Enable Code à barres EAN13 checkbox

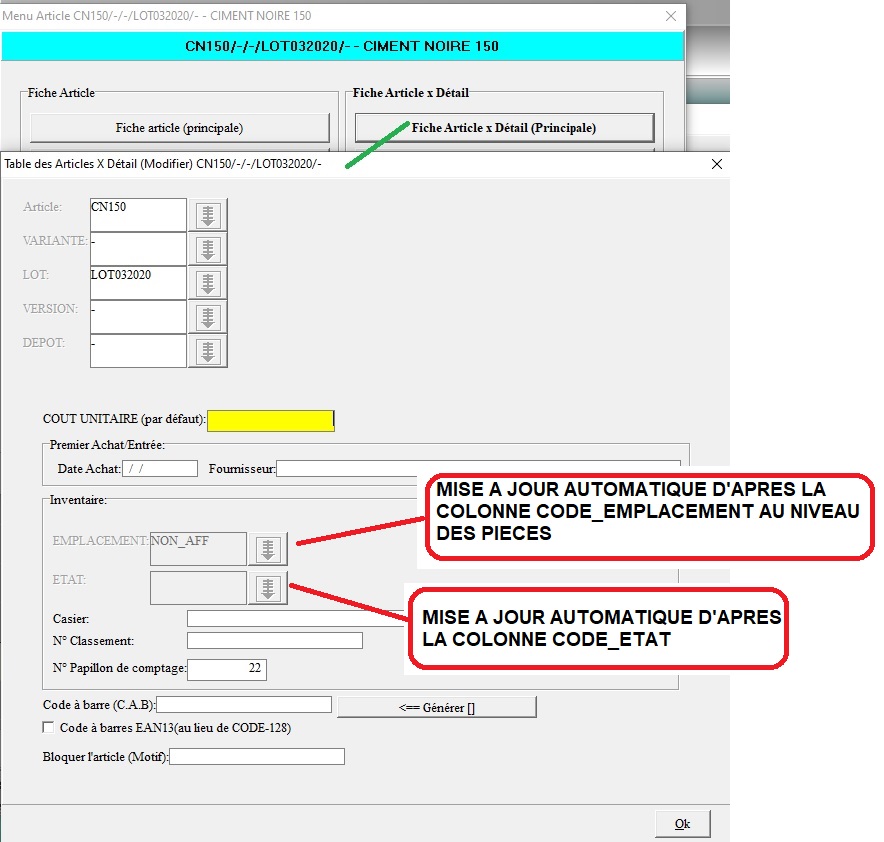tap(49, 728)
